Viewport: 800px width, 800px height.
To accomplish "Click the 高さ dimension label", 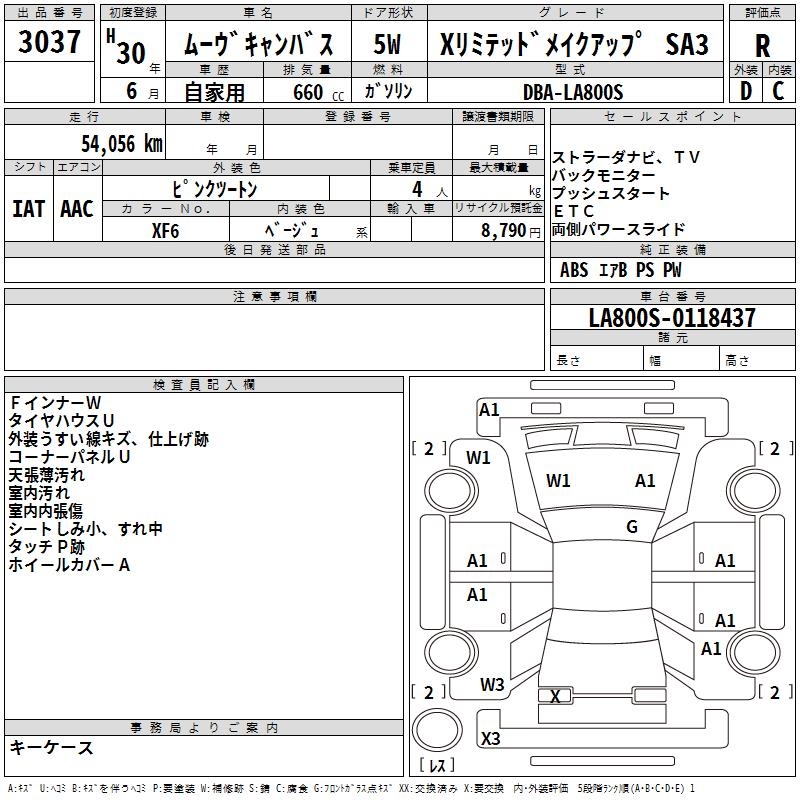I will tap(737, 360).
